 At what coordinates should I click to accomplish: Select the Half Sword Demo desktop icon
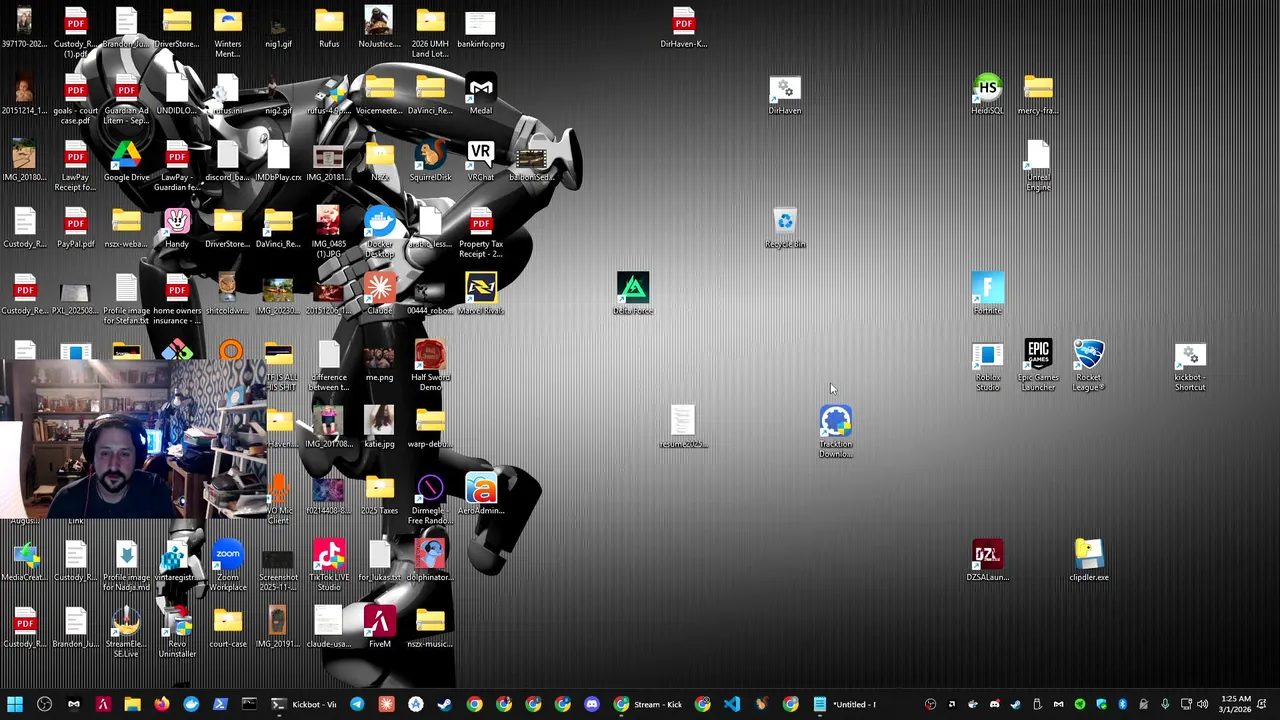[430, 366]
